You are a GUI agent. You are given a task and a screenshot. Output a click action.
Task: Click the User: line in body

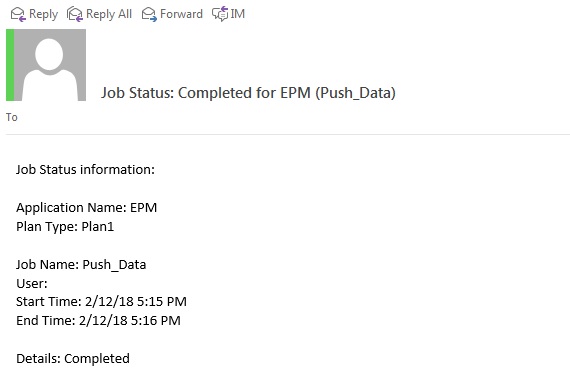pyautogui.click(x=32, y=283)
